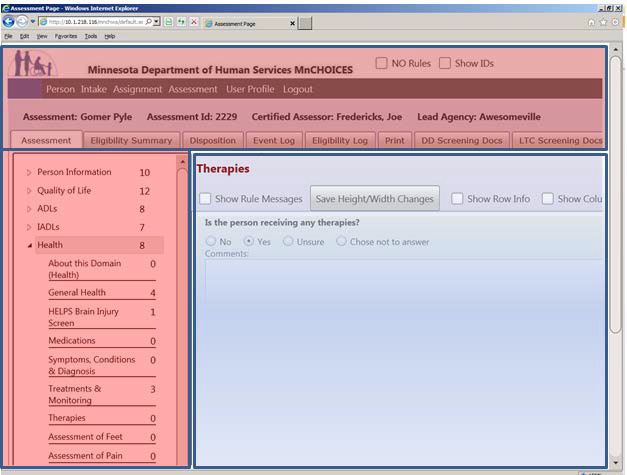Open the General Health section
This screenshot has height=475, width=627.
coord(77,293)
